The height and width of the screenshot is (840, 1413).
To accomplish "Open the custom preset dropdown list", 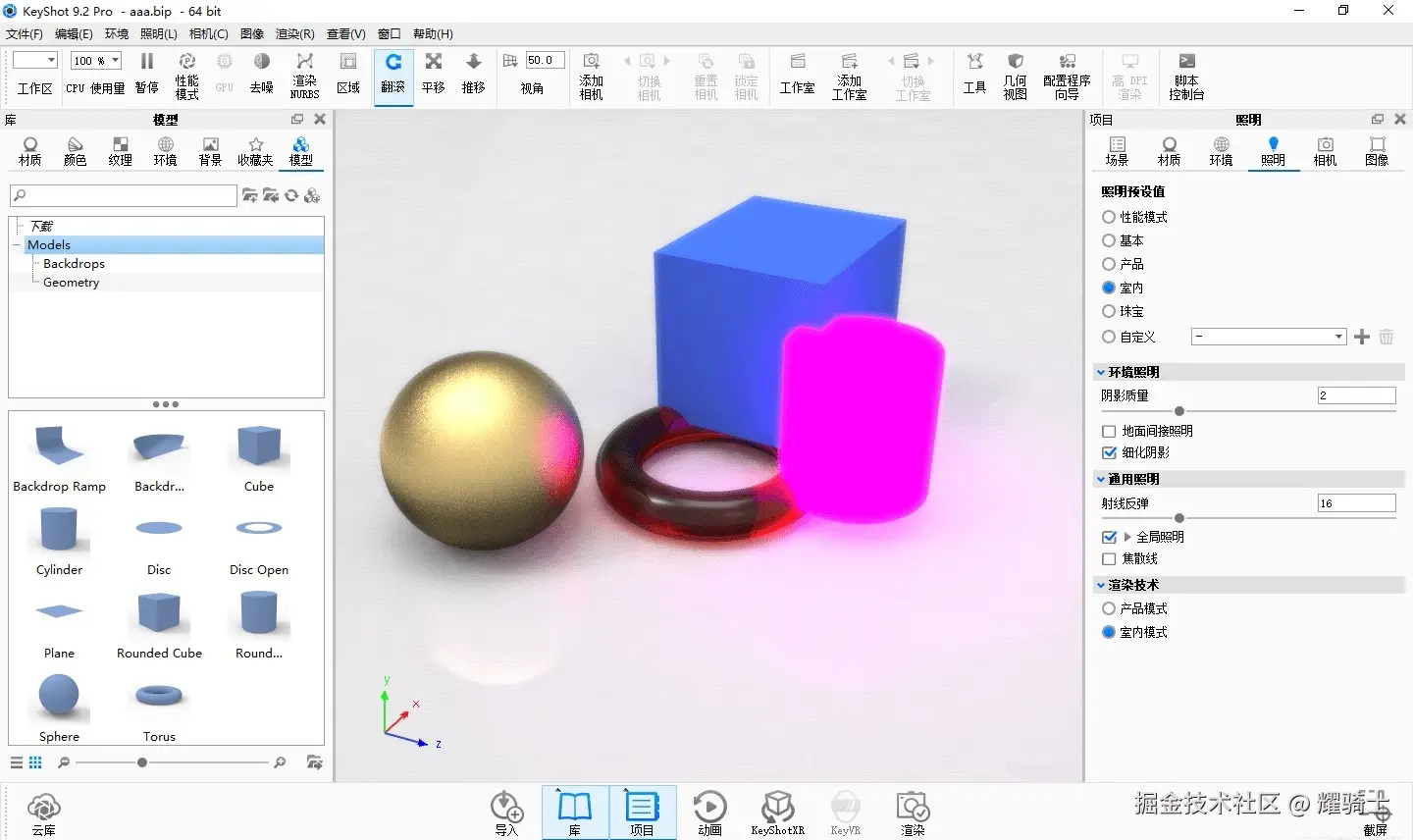I will tap(1269, 337).
